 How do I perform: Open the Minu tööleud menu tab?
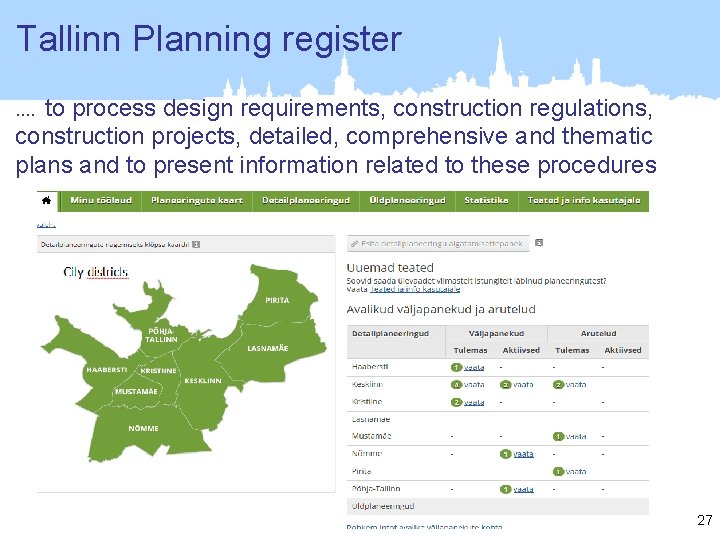coord(101,201)
